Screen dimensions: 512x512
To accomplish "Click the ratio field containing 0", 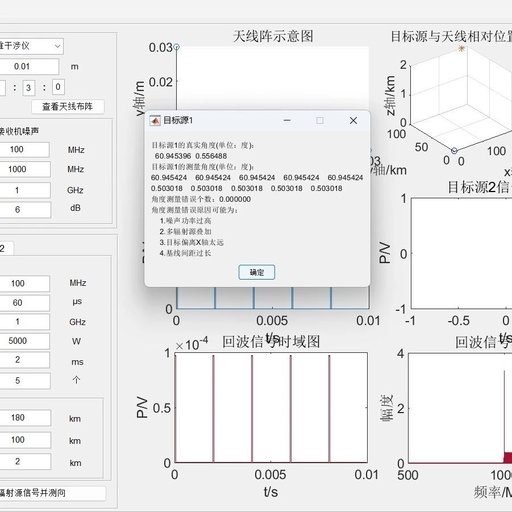I will pyautogui.click(x=58, y=87).
